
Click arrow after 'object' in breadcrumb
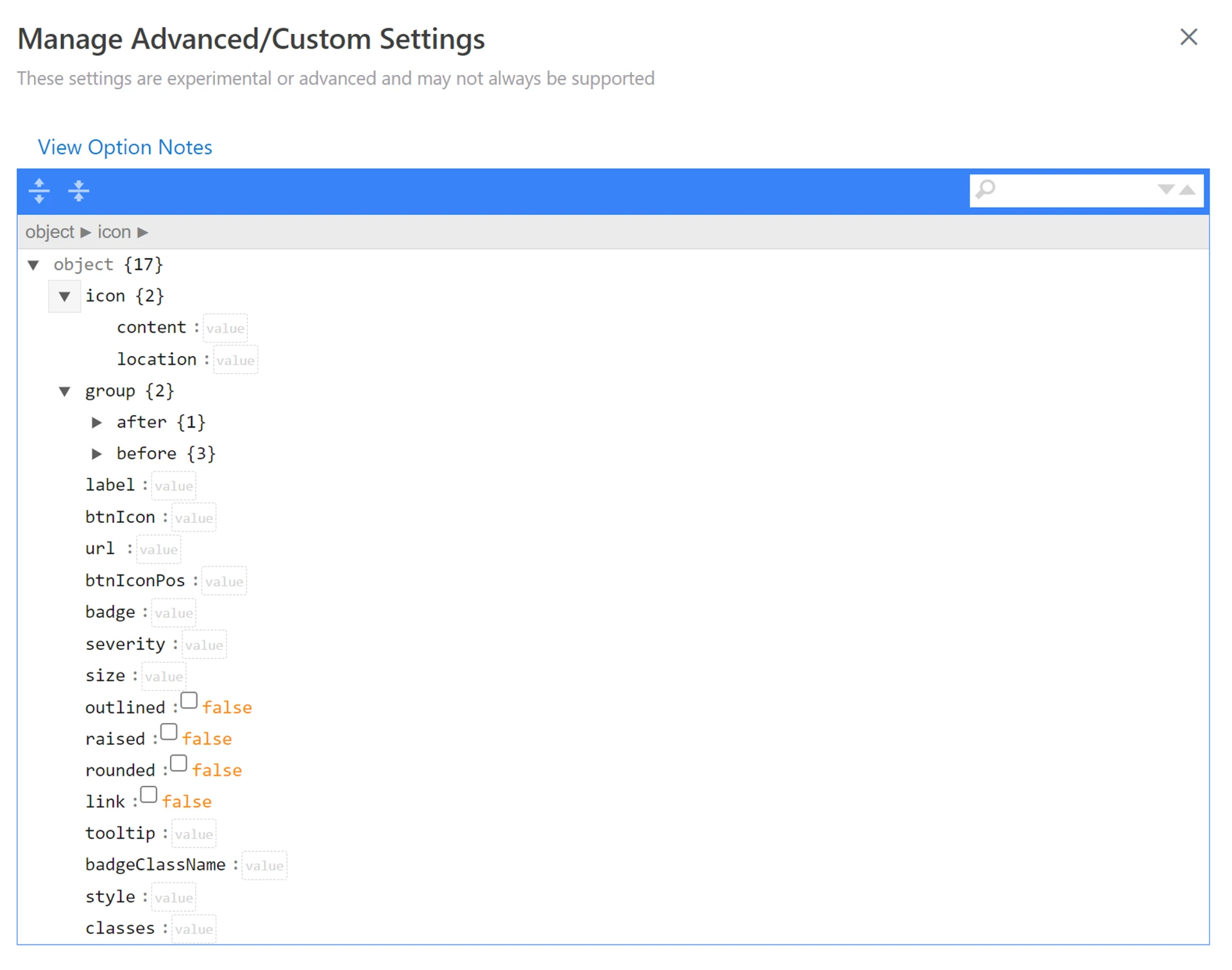pyautogui.click(x=86, y=232)
